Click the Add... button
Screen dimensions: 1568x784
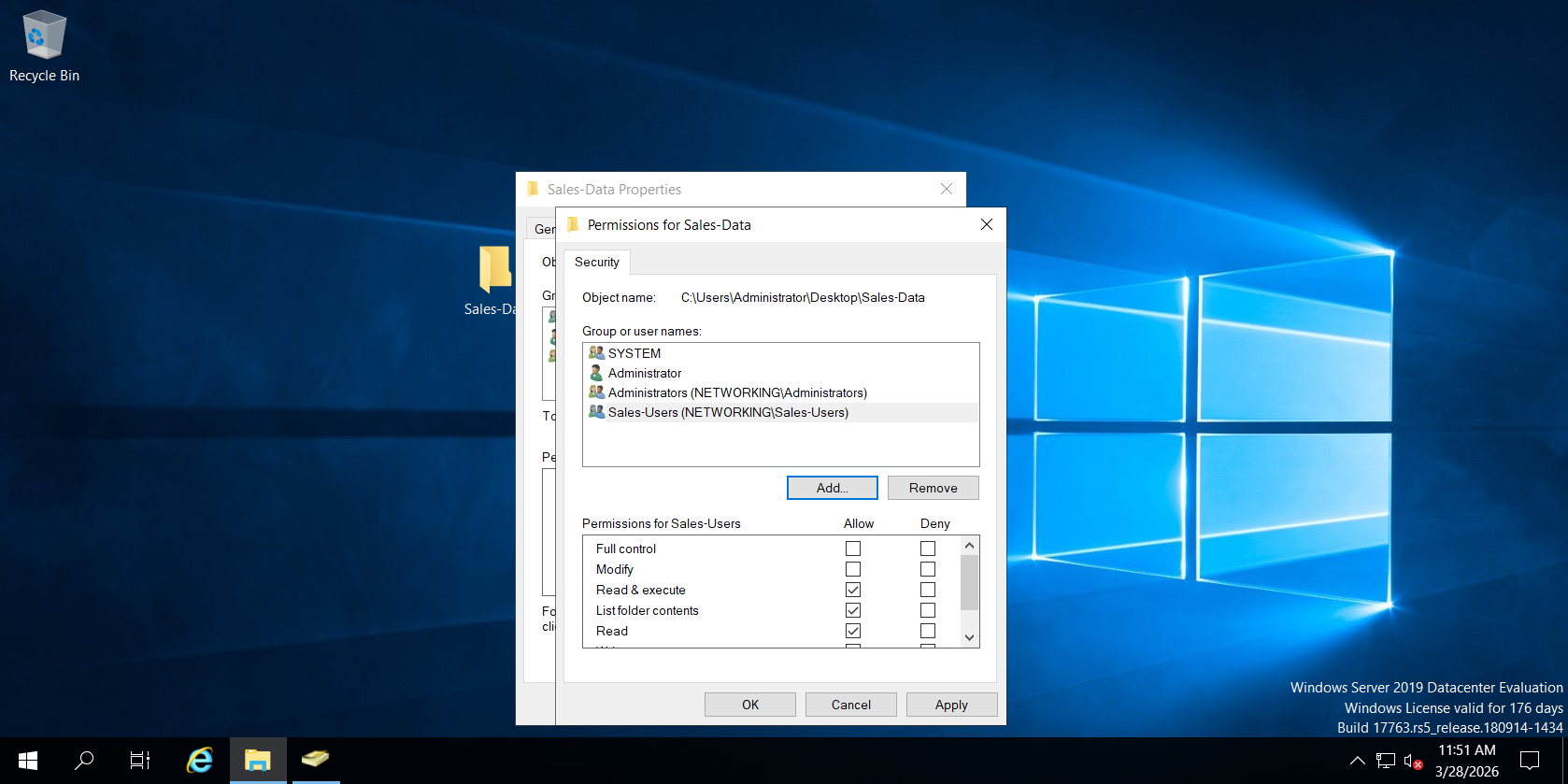pos(832,488)
